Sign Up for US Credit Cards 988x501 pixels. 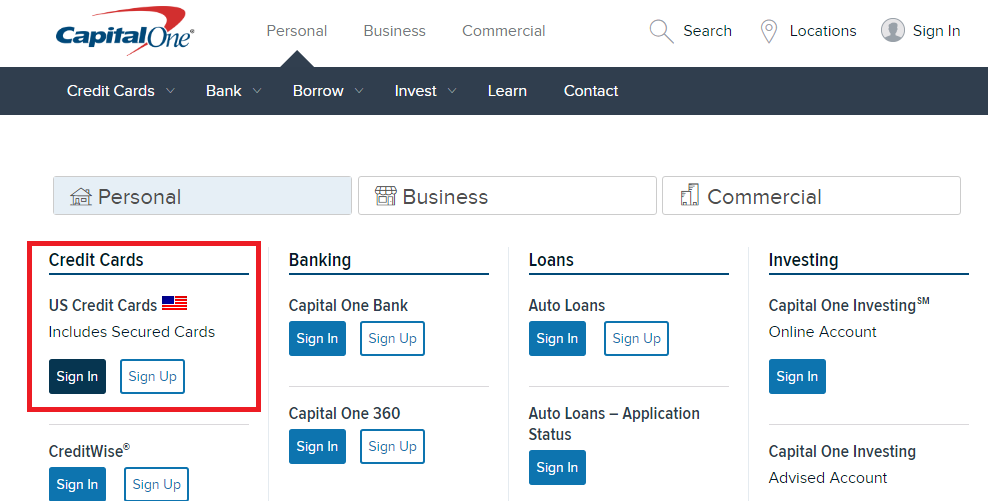coord(152,376)
